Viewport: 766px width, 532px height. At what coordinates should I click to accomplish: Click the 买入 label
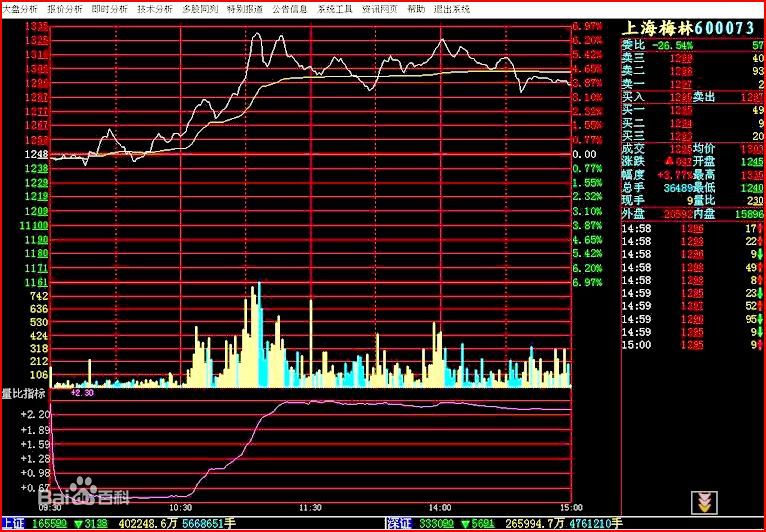pyautogui.click(x=634, y=97)
